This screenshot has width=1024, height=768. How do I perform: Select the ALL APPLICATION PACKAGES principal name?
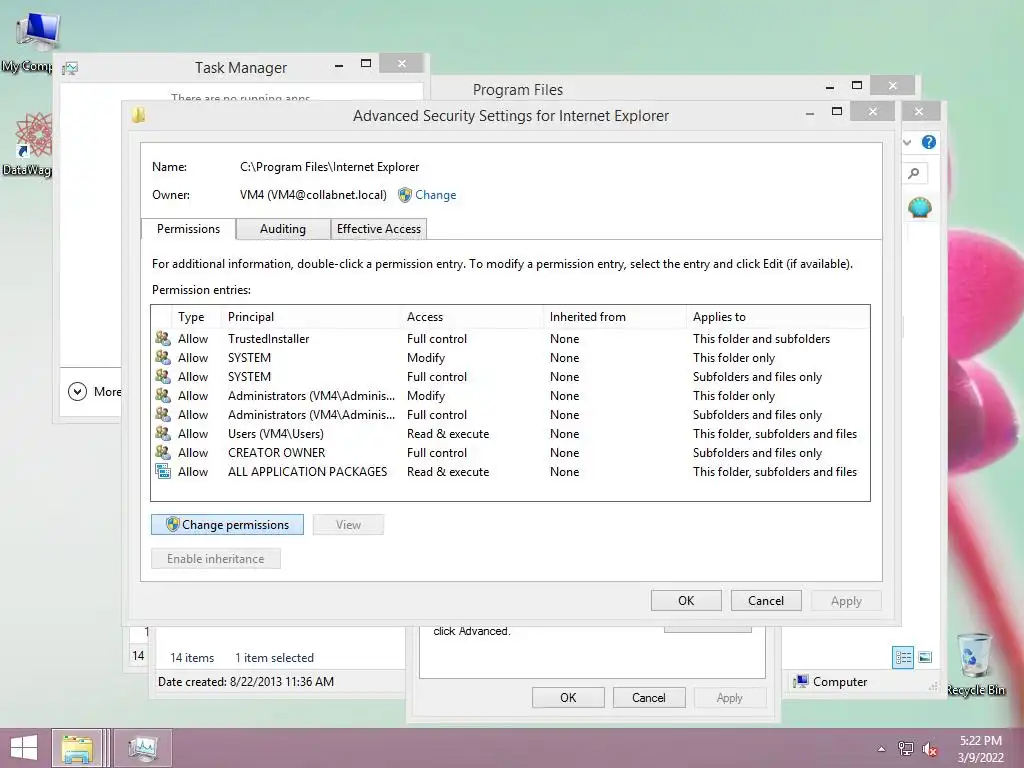pyautogui.click(x=308, y=471)
